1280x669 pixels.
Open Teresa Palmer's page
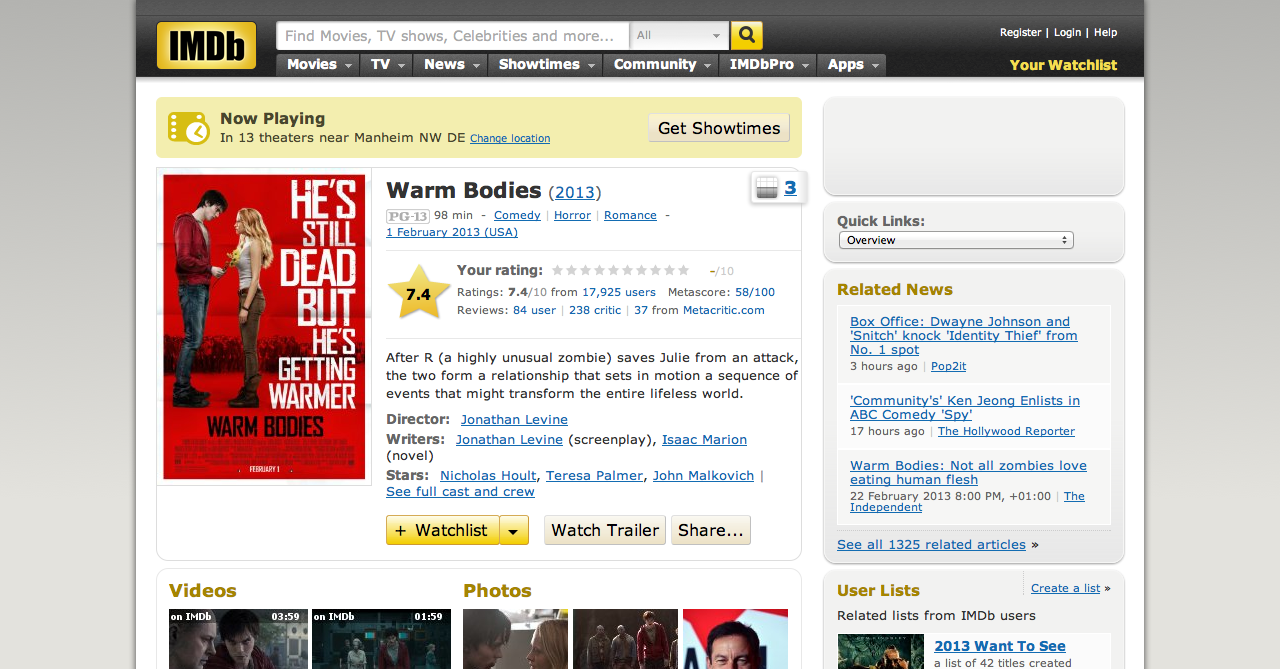[x=594, y=476]
